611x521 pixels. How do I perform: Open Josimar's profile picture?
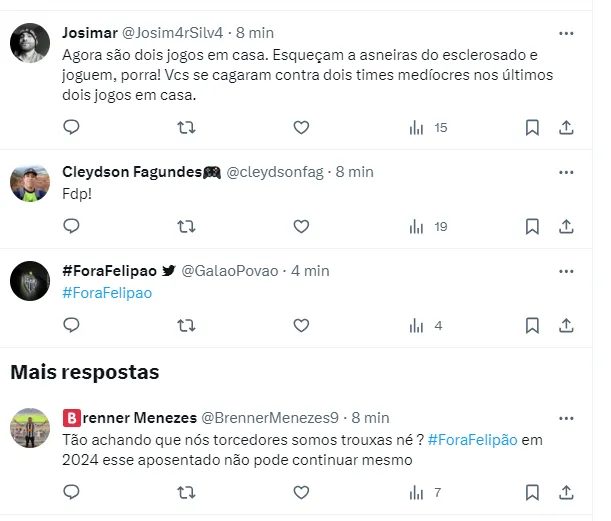pyautogui.click(x=30, y=43)
